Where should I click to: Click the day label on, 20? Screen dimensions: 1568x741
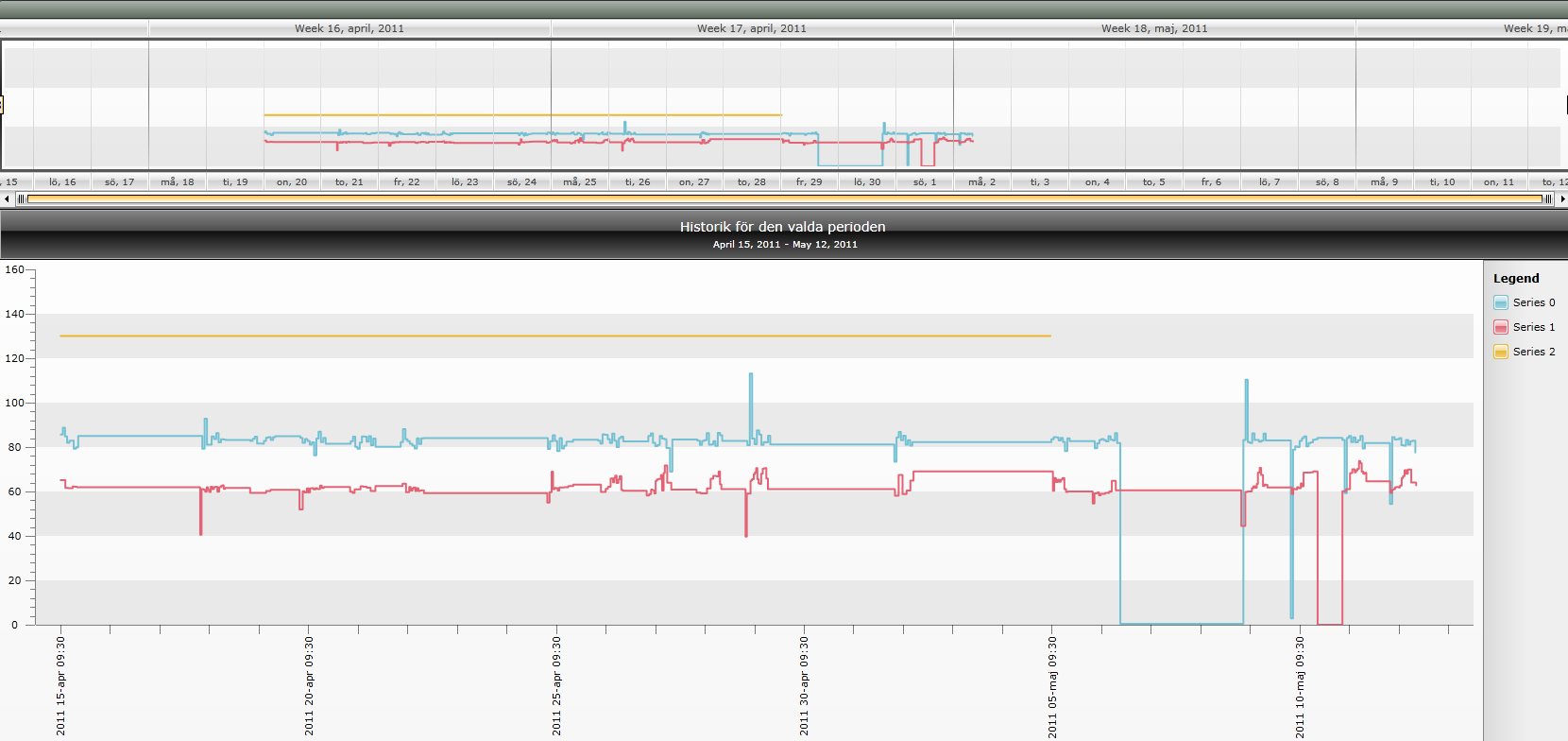coord(292,181)
